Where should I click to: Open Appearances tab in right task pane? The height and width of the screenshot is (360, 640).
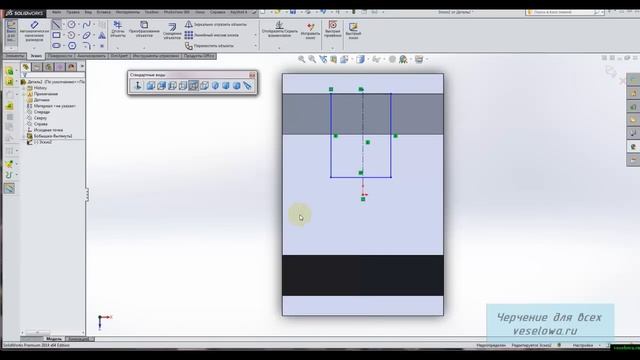coord(633,147)
